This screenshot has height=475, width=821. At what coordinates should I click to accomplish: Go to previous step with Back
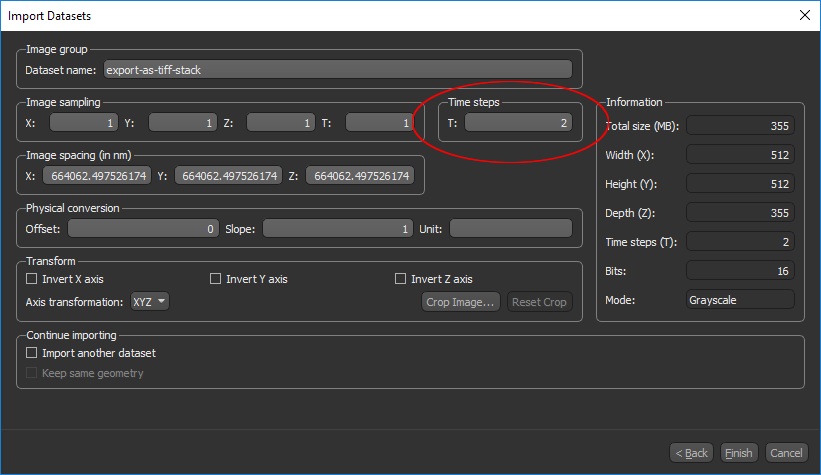pos(691,453)
